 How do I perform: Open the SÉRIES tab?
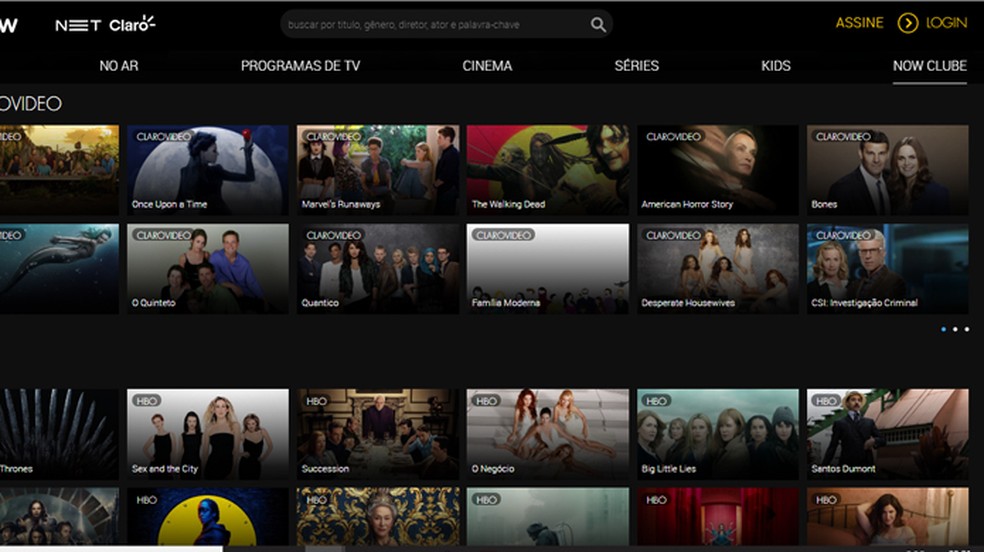(x=636, y=66)
